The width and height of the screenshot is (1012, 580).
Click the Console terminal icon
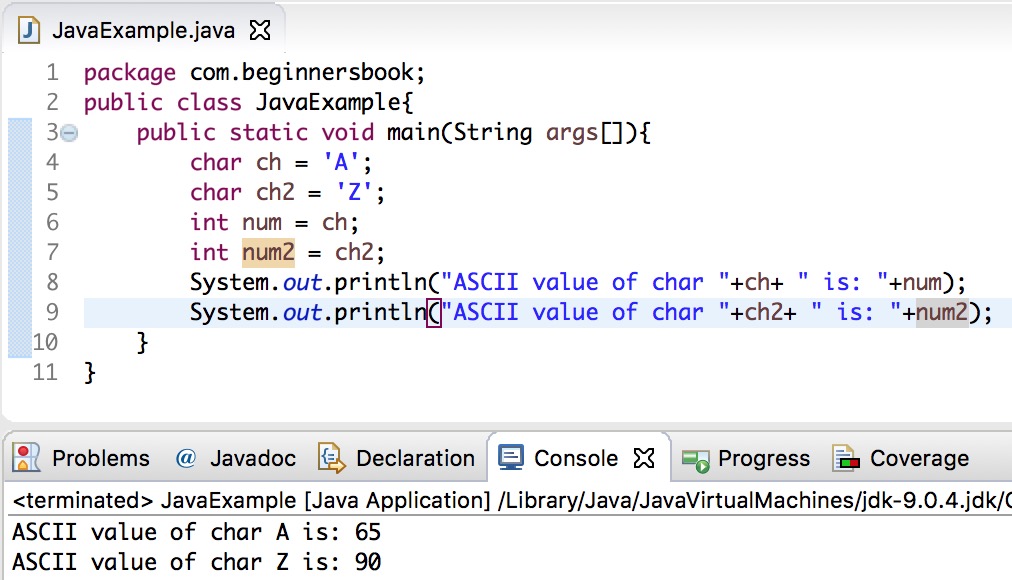pyautogui.click(x=510, y=457)
